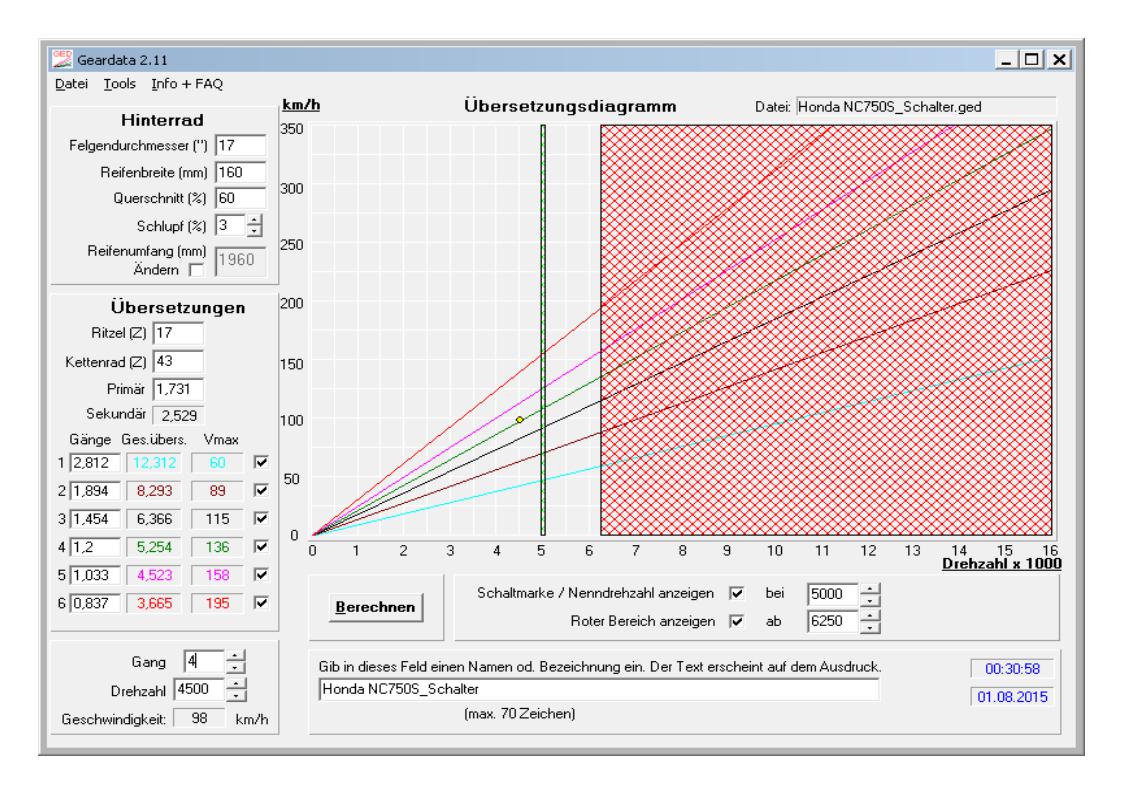Increase the Gang spinner value
Image resolution: width=1123 pixels, height=794 pixels.
click(x=235, y=655)
